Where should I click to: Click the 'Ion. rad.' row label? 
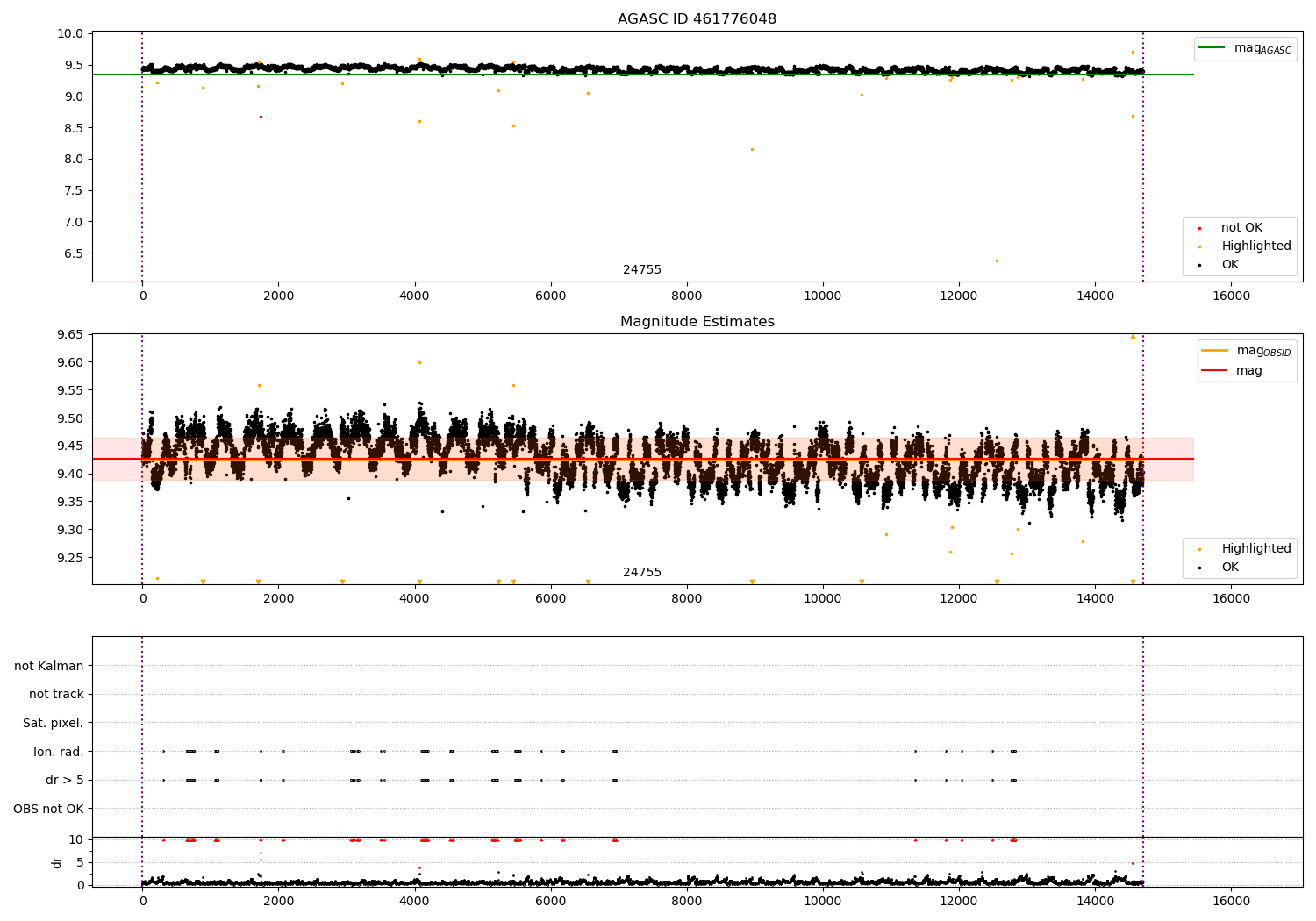point(59,752)
